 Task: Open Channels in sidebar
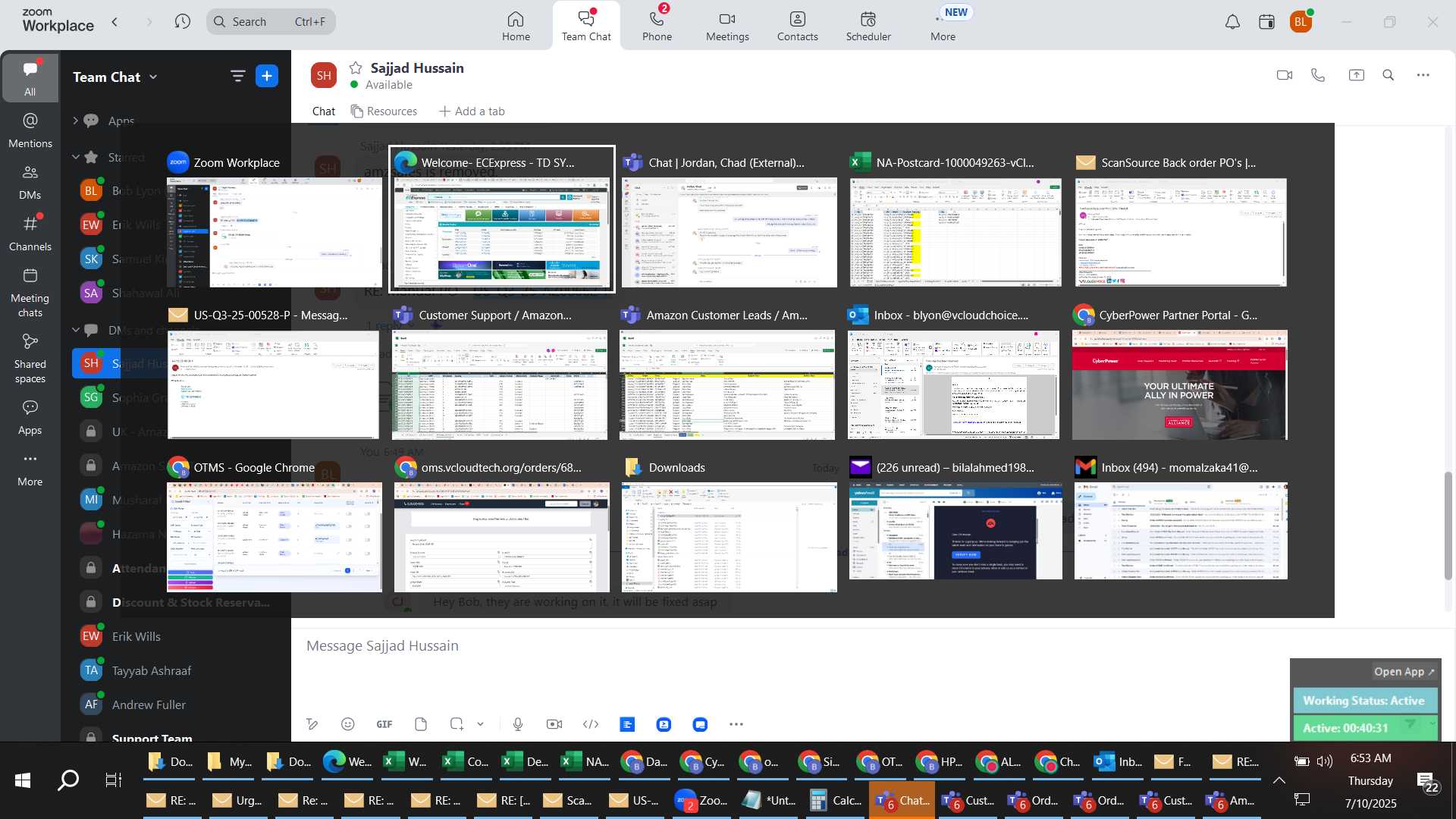(x=30, y=233)
